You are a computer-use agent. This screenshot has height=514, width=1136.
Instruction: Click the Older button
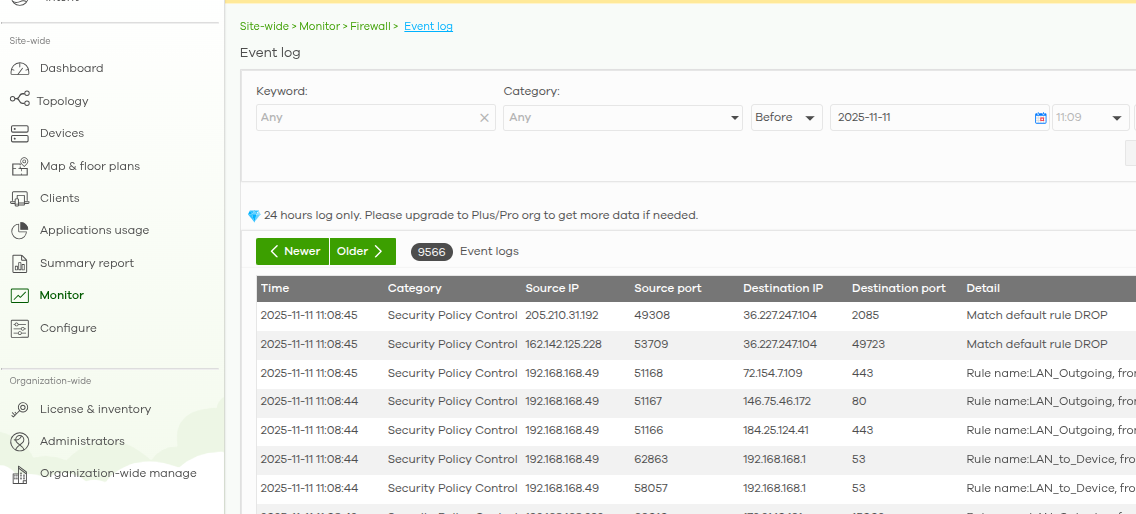click(x=363, y=252)
